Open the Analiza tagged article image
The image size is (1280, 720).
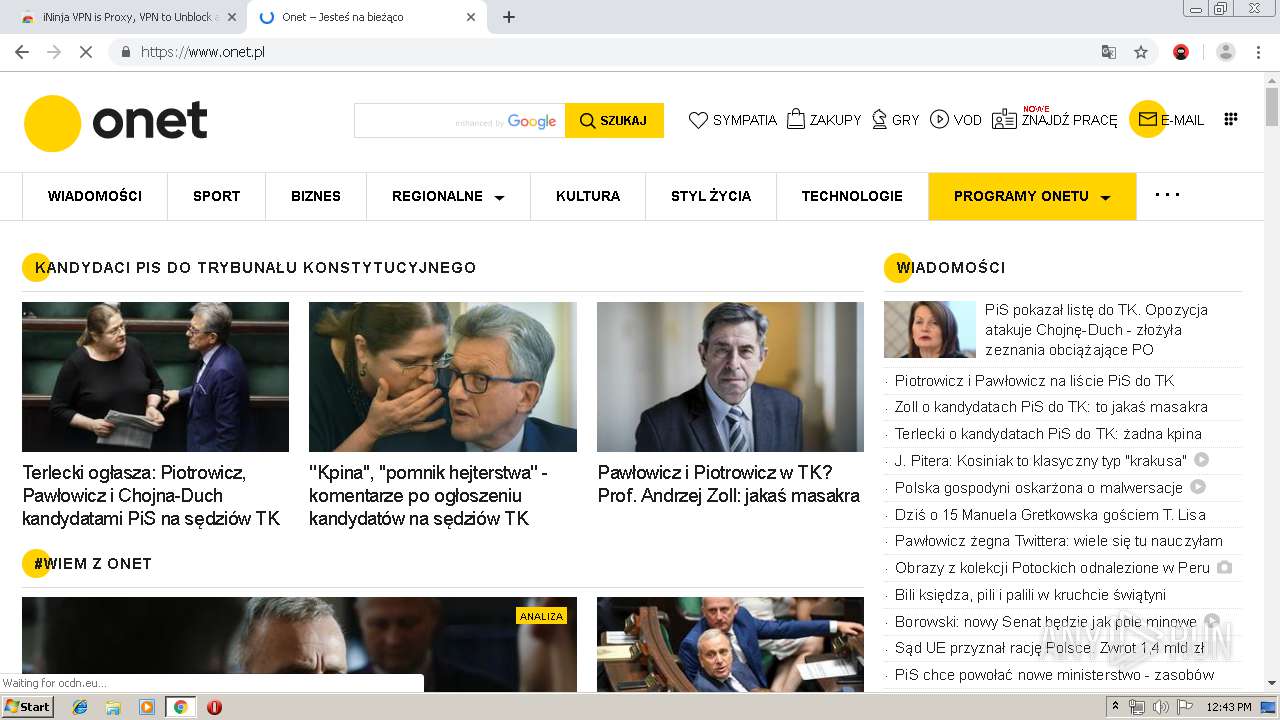pyautogui.click(x=299, y=645)
